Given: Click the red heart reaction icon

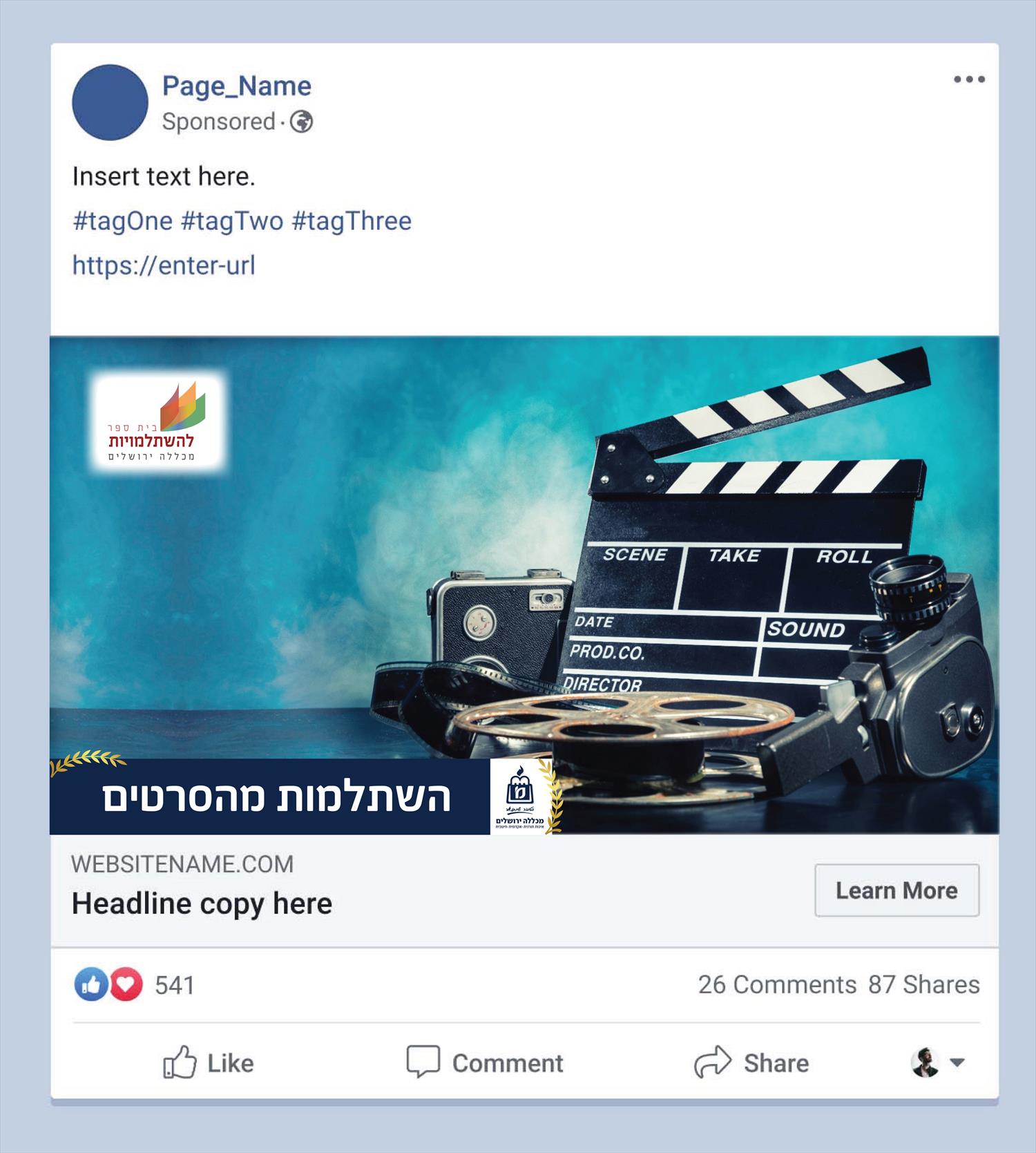Looking at the screenshot, I should [x=126, y=984].
